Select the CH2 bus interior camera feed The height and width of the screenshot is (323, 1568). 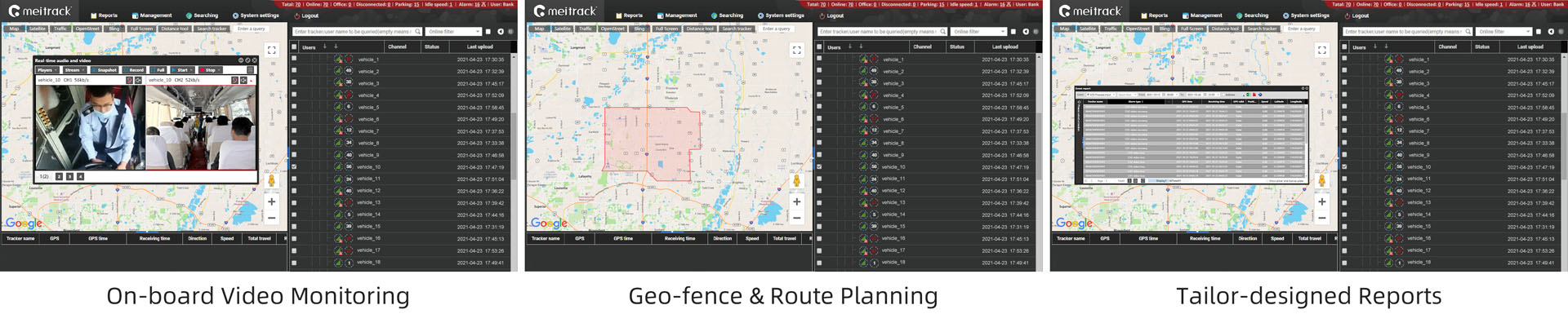201,126
